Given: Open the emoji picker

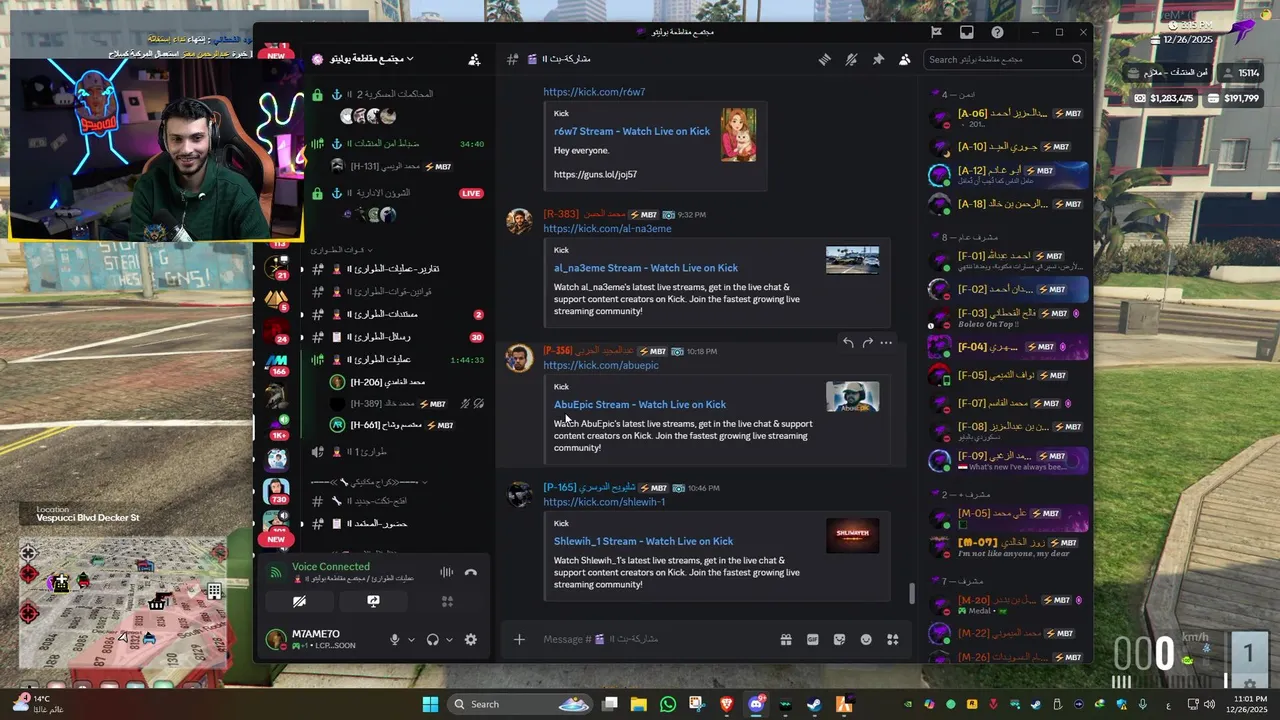Looking at the screenshot, I should point(866,639).
